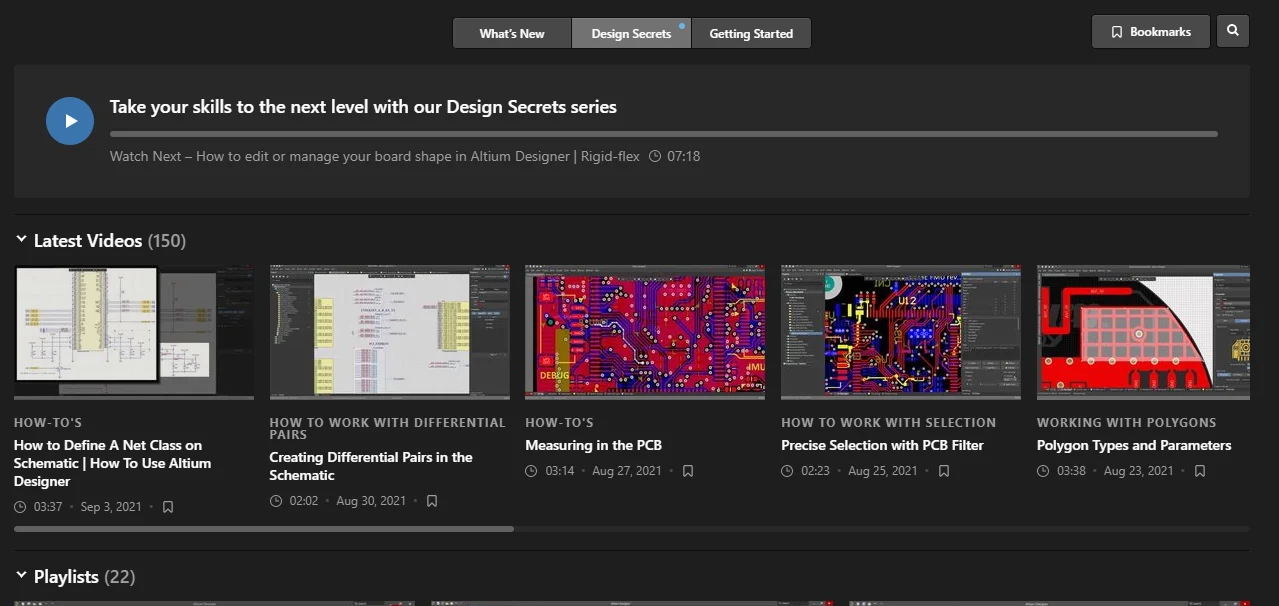This screenshot has height=606, width=1279.
Task: Click the Take your skills series heading
Action: 363,107
